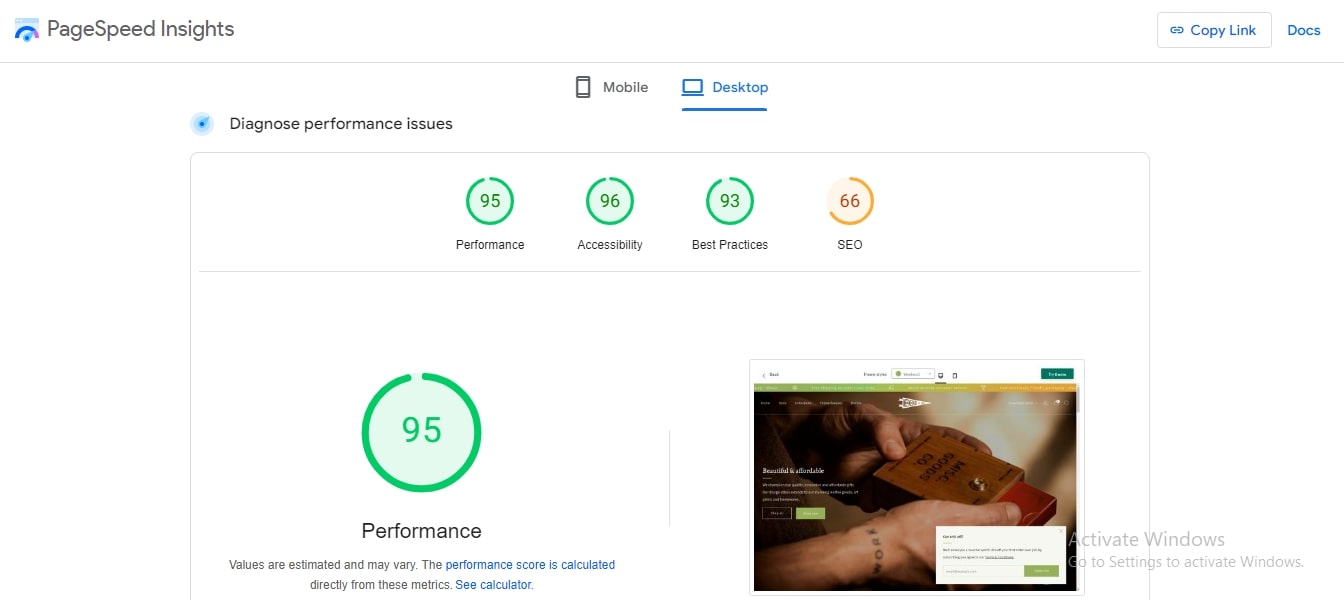
Task: Click the Accessibility label
Action: coord(610,245)
